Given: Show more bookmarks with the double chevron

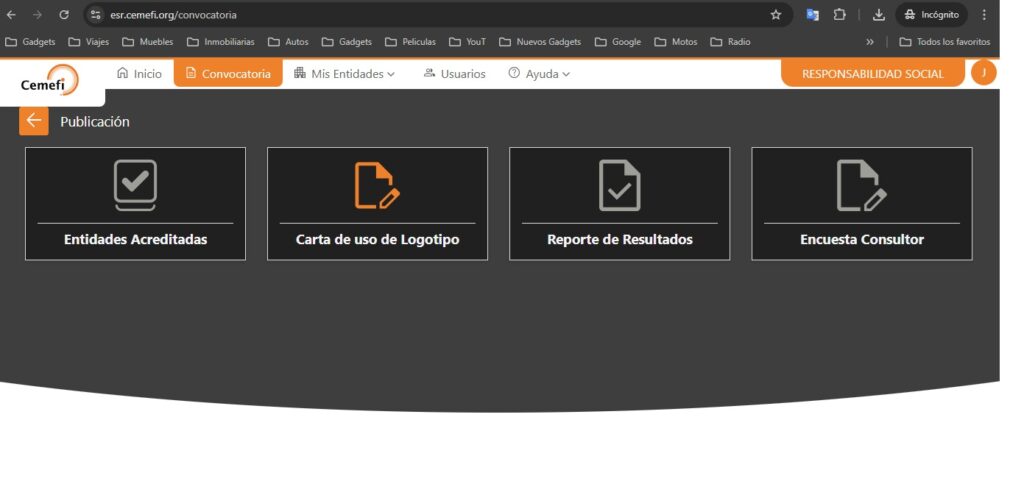Looking at the screenshot, I should coord(870,42).
